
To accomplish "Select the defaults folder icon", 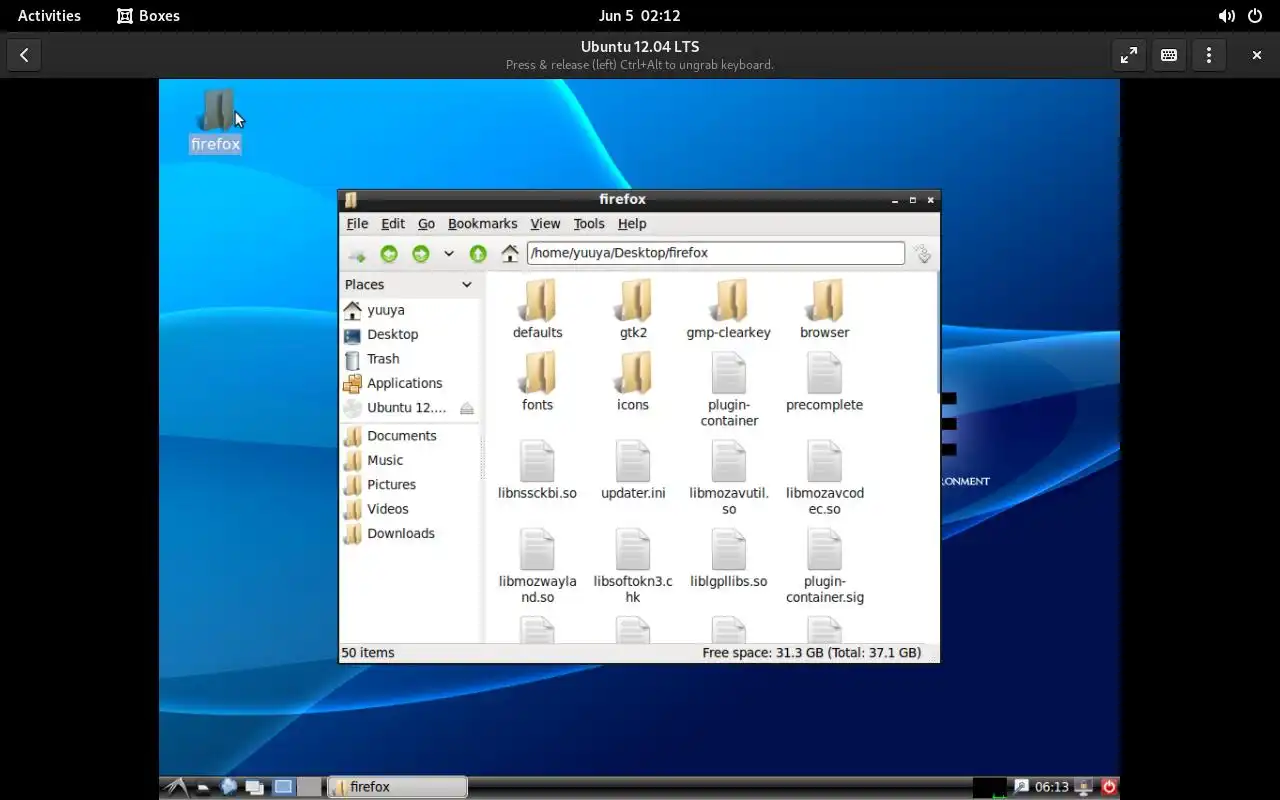I will (x=538, y=300).
